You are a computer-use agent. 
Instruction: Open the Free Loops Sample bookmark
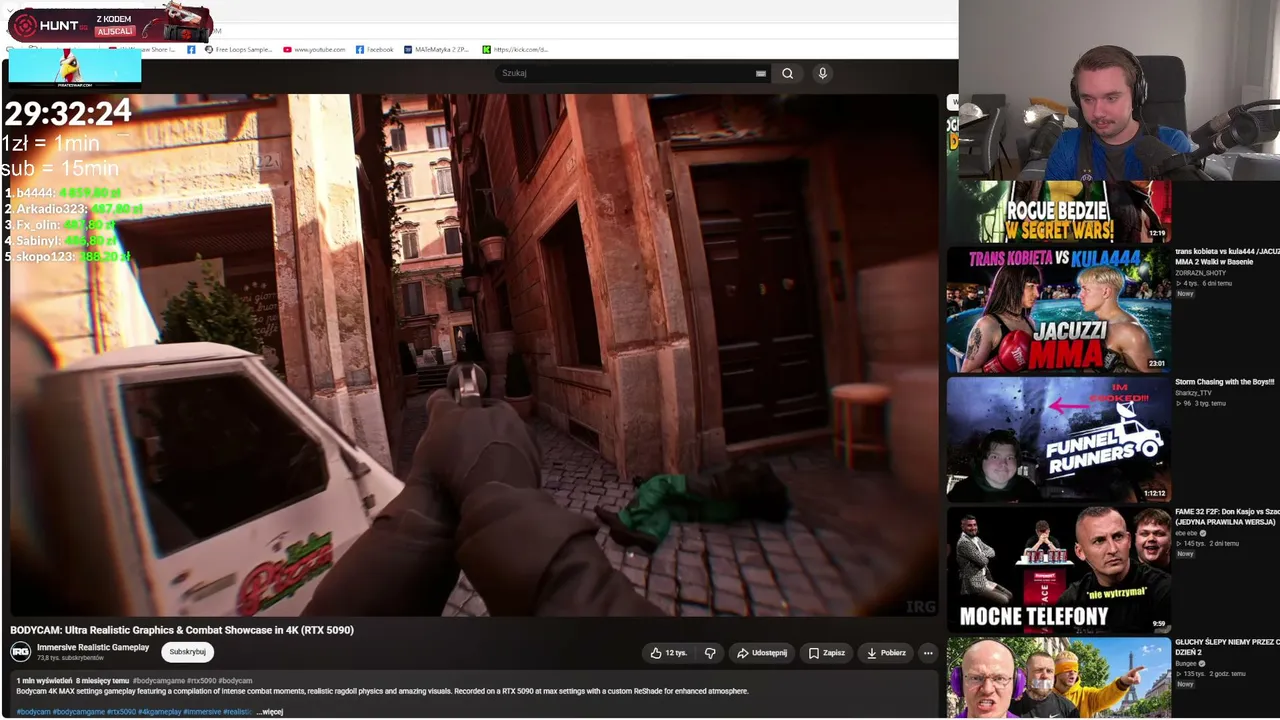tap(238, 49)
